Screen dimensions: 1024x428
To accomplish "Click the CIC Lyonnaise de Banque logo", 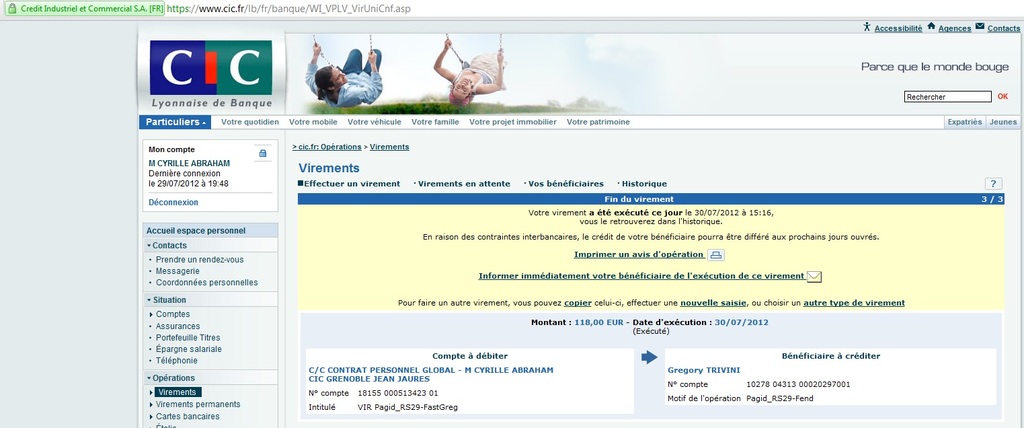I will 211,74.
